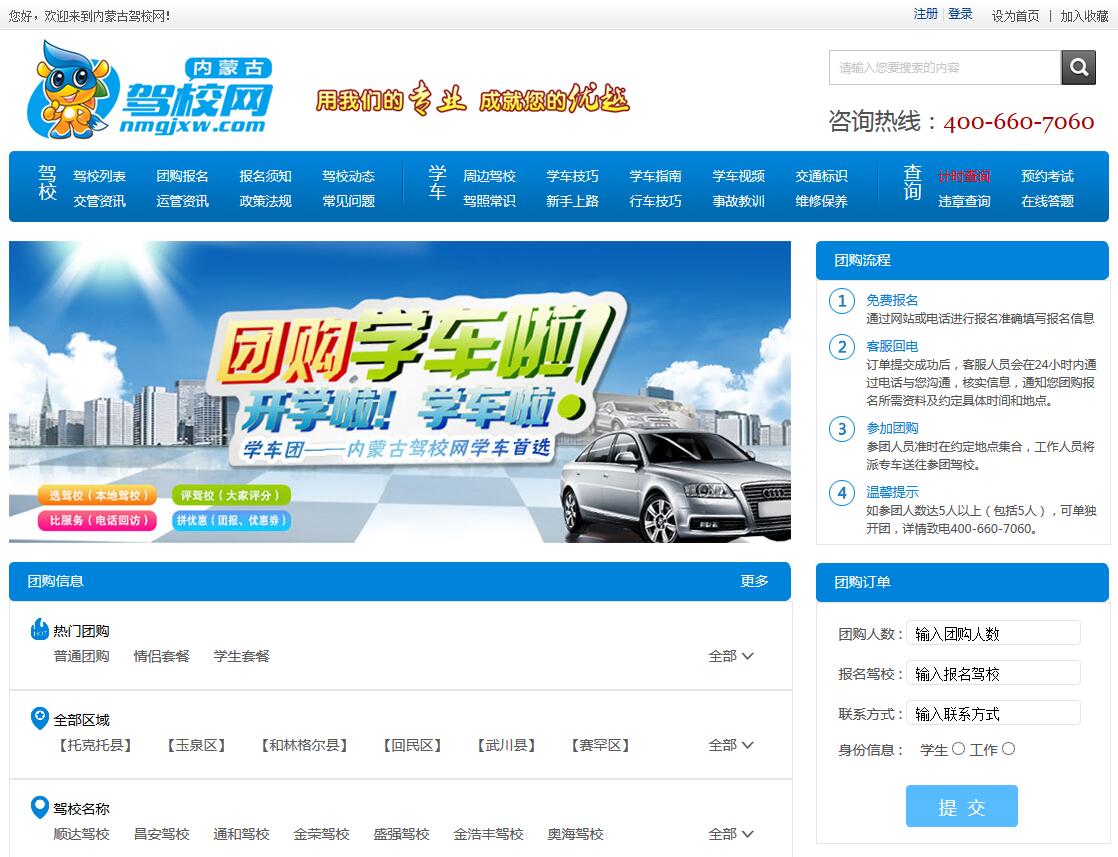
Task: Select the 工作 identity radio button
Action: pos(1008,749)
